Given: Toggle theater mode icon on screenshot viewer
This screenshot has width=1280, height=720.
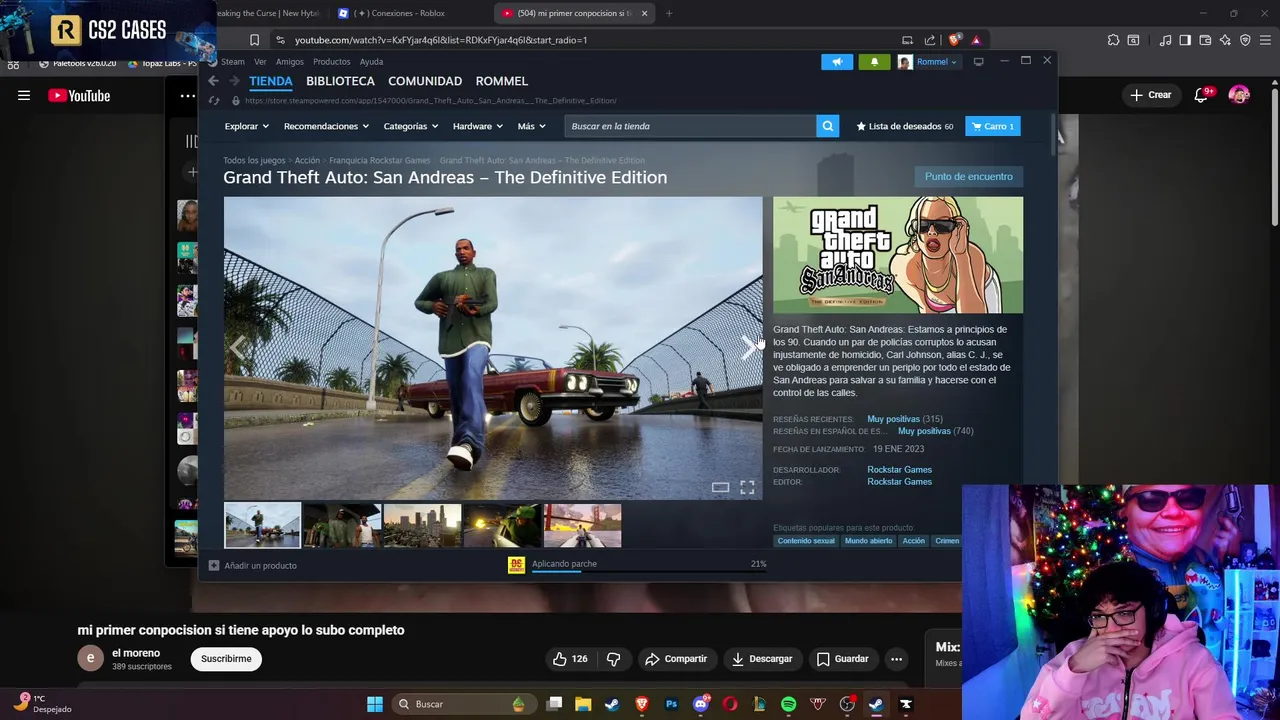Looking at the screenshot, I should point(720,487).
